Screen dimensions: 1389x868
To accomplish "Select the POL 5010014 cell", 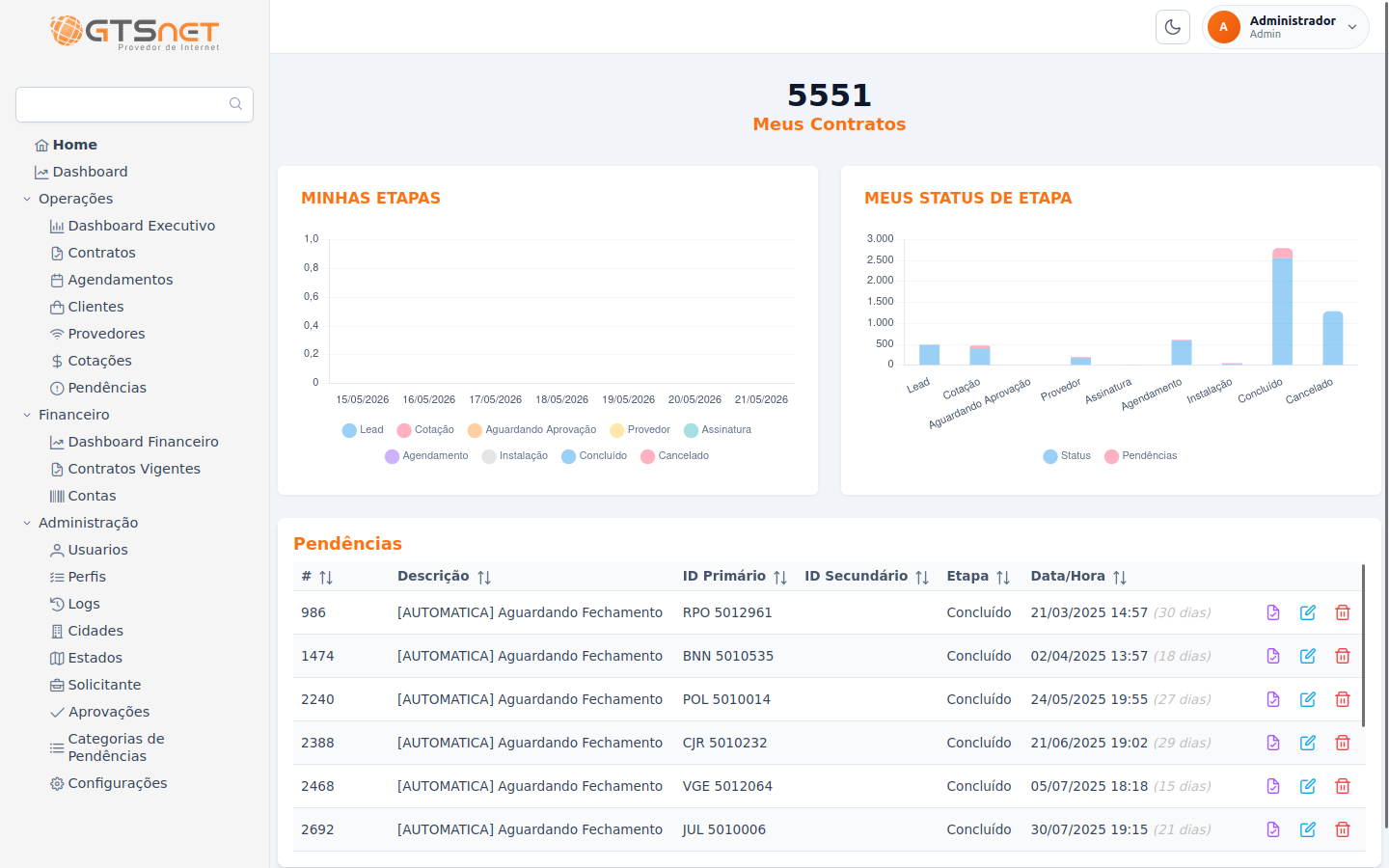I will click(x=726, y=699).
